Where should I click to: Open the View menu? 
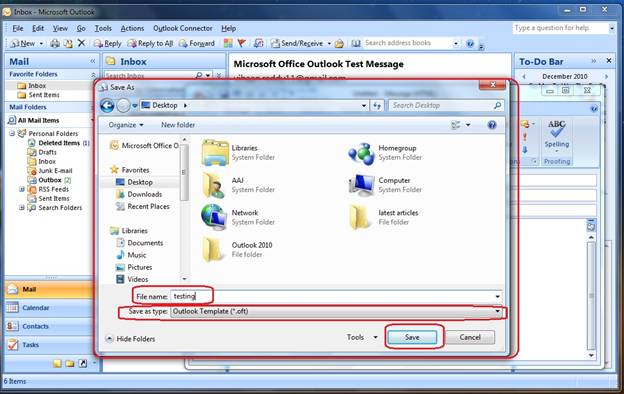(60, 28)
